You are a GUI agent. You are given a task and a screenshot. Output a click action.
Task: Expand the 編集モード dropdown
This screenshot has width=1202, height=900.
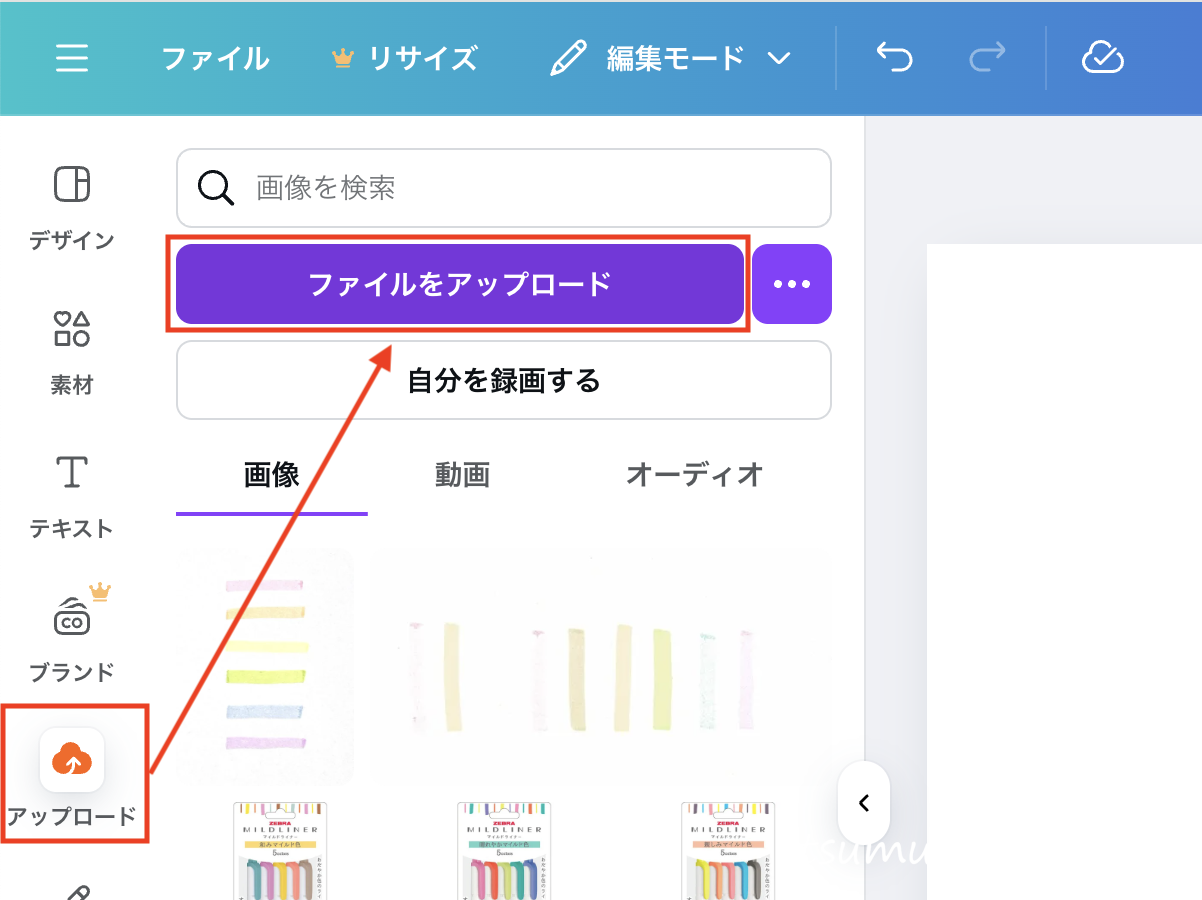click(671, 58)
